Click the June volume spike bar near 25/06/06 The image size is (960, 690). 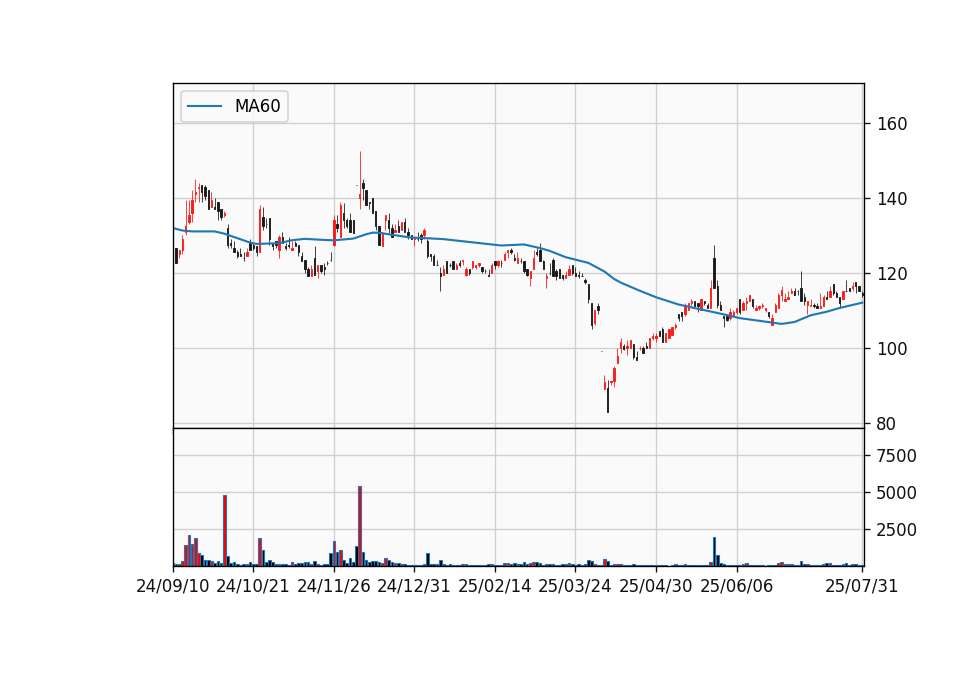click(714, 552)
